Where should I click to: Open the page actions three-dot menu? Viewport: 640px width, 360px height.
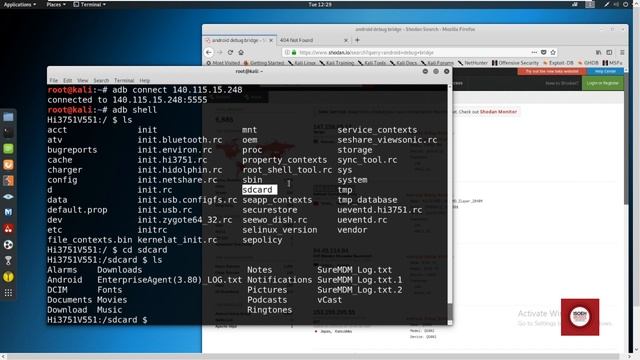(534, 52)
